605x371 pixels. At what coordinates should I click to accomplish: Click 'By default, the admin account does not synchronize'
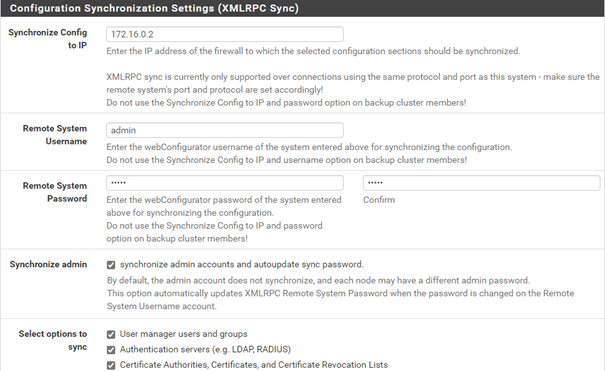pyautogui.click(x=318, y=280)
